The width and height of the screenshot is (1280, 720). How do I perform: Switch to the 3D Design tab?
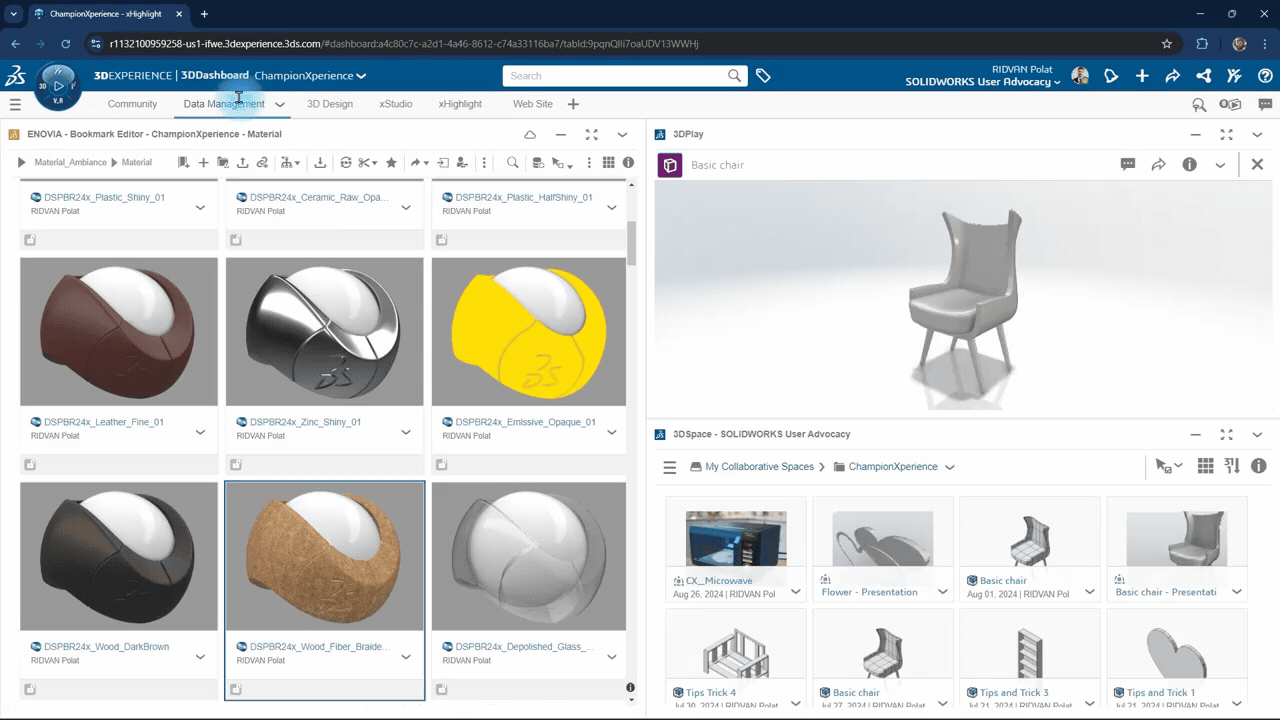[x=330, y=104]
